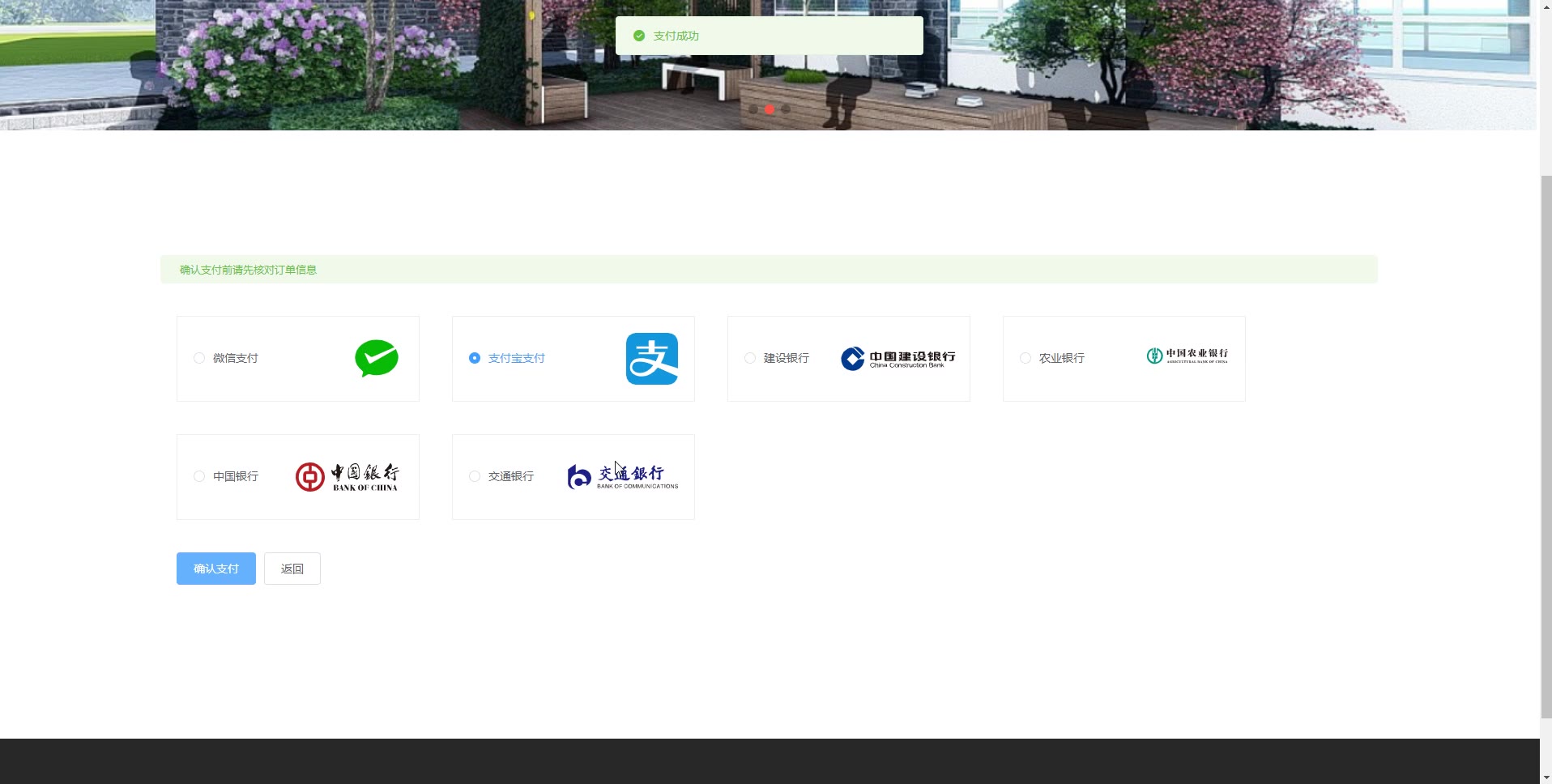Screen dimensions: 1552x784
Task: Select the 交通银行 radio button
Action: (x=475, y=476)
